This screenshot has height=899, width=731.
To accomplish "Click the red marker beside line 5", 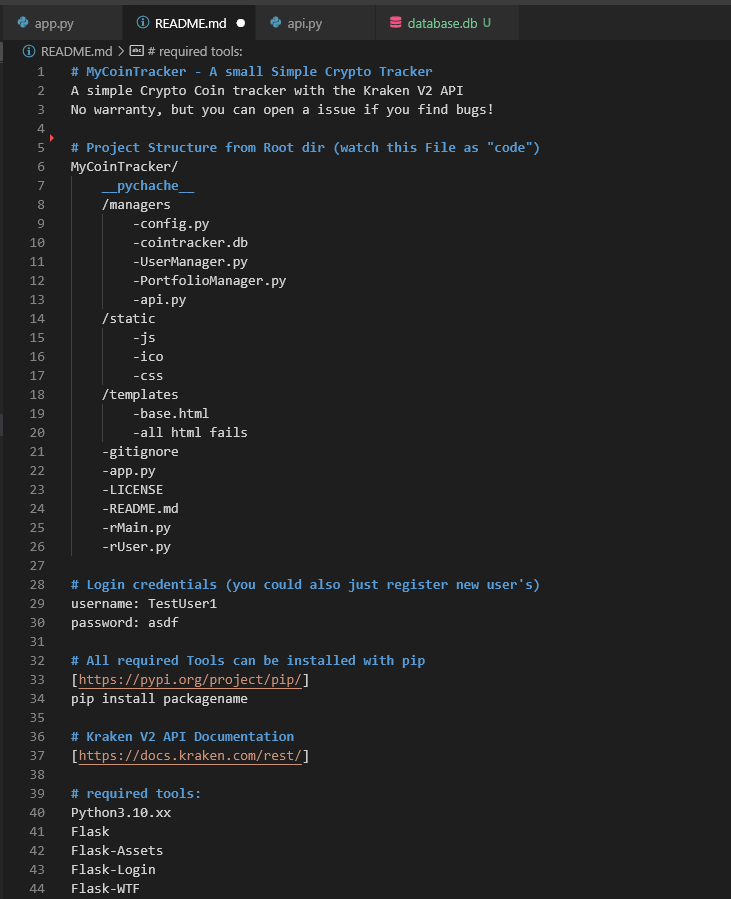I will pos(52,138).
